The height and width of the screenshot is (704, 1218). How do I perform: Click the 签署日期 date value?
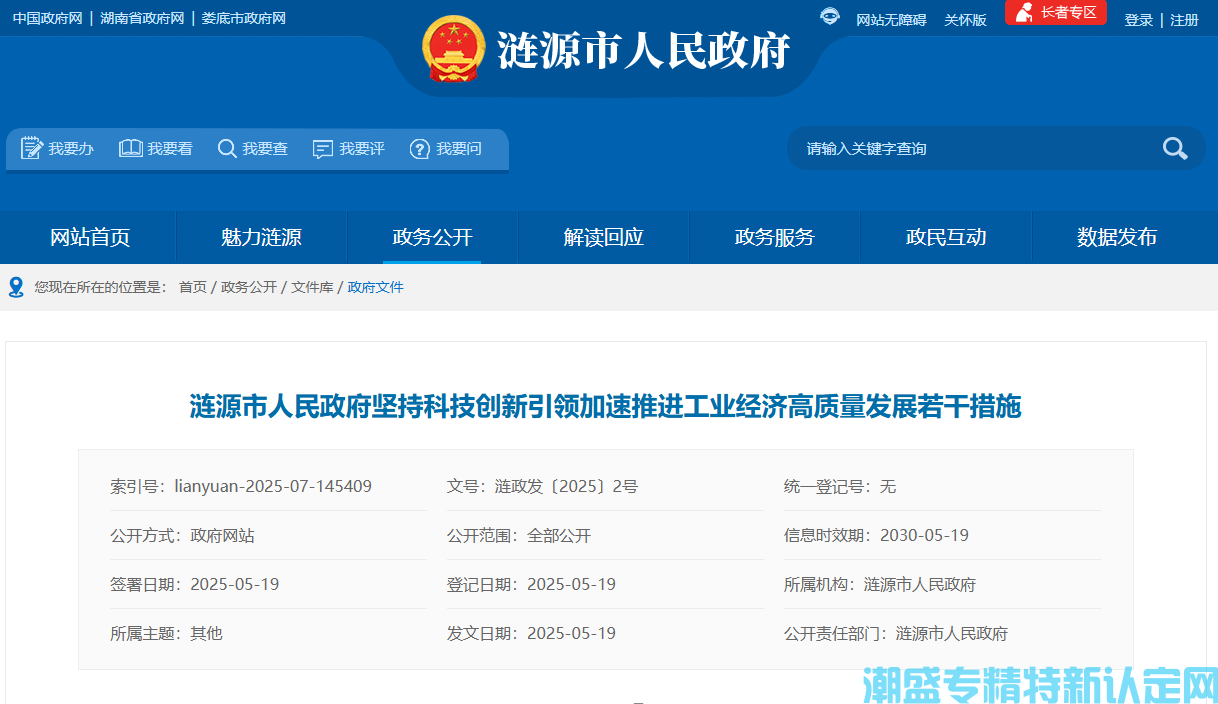(235, 584)
